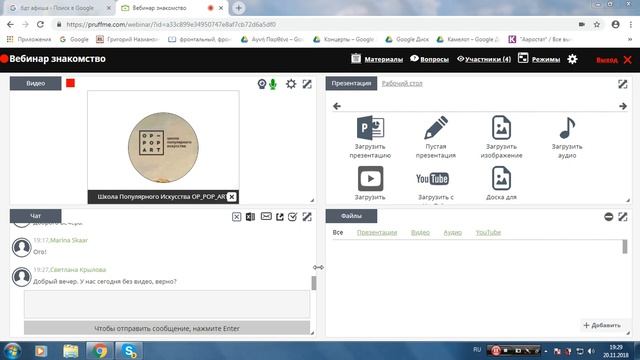Click the Загрузить презентацию PowerPoint icon
Image resolution: width=640 pixels, height=360 pixels.
[x=370, y=128]
